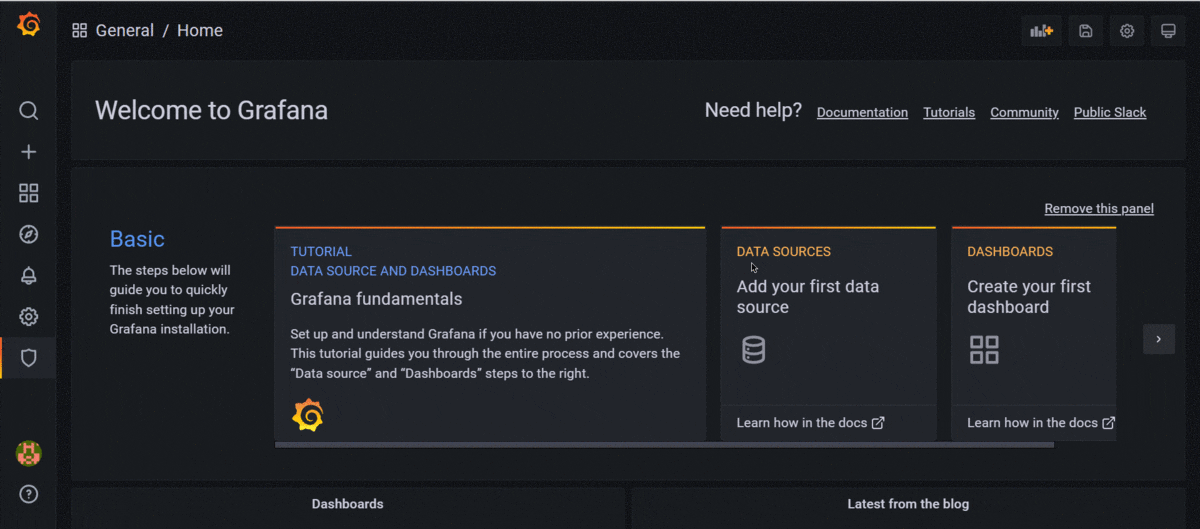
Task: Click the TUTORIAL label
Action: (321, 252)
